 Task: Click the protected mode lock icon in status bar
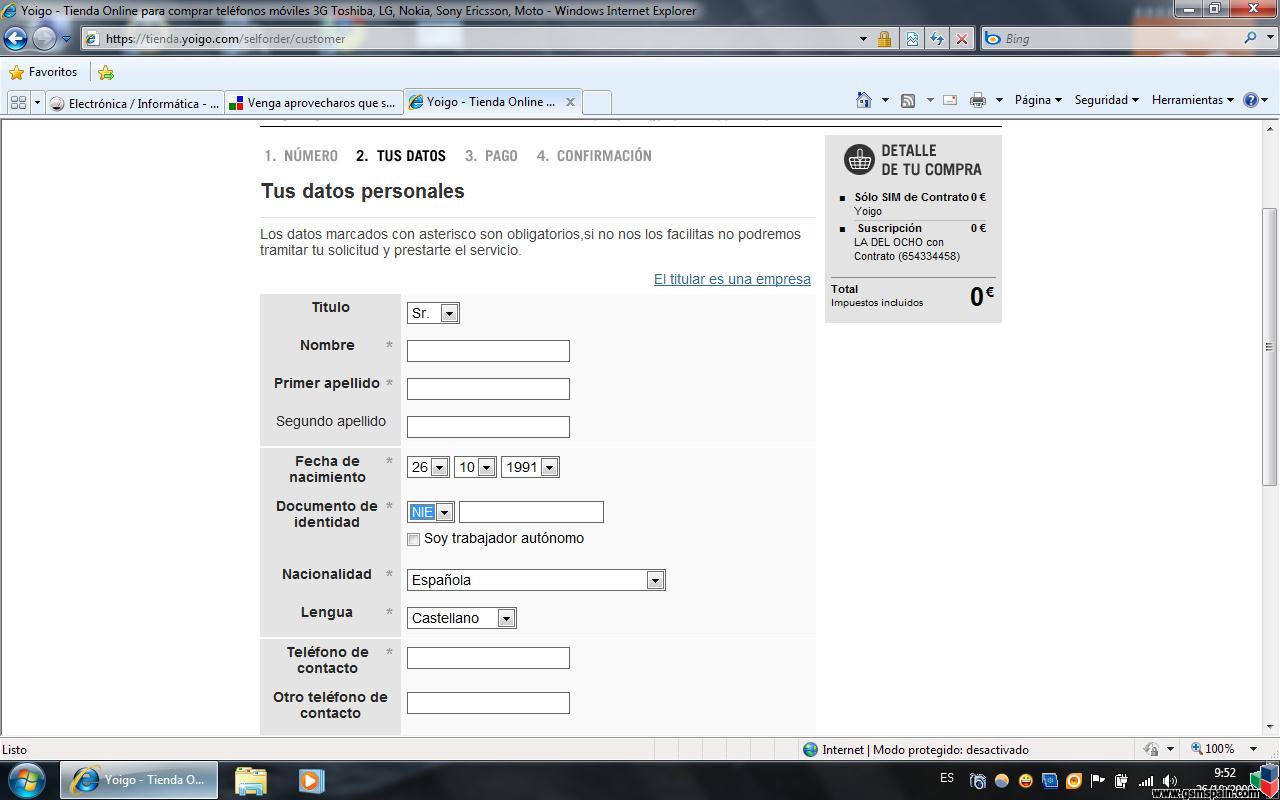click(1151, 749)
